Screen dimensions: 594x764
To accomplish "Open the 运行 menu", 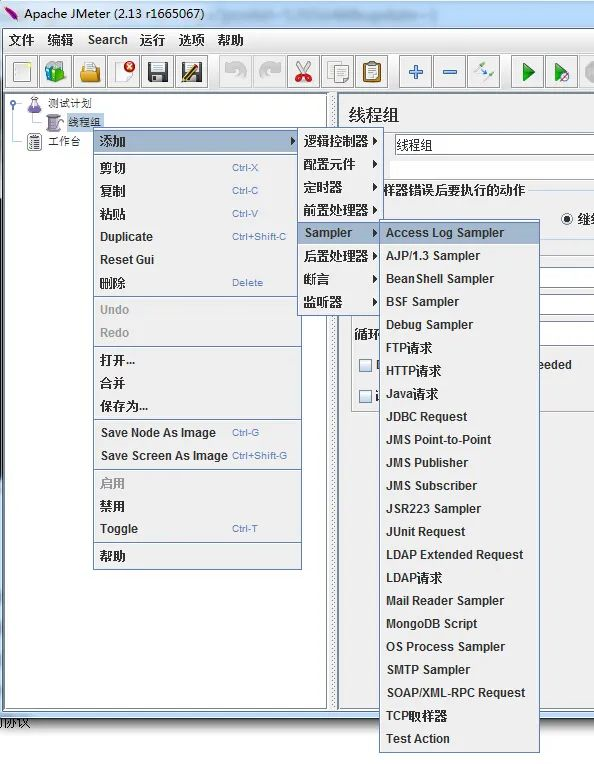I will [152, 40].
